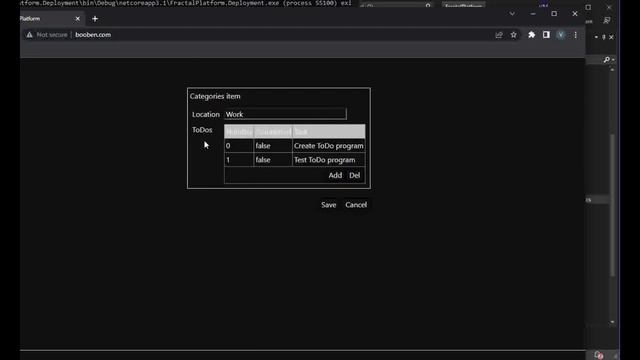Select the 'Create ToDo program' task cell
The height and width of the screenshot is (360, 640).
pyautogui.click(x=329, y=146)
